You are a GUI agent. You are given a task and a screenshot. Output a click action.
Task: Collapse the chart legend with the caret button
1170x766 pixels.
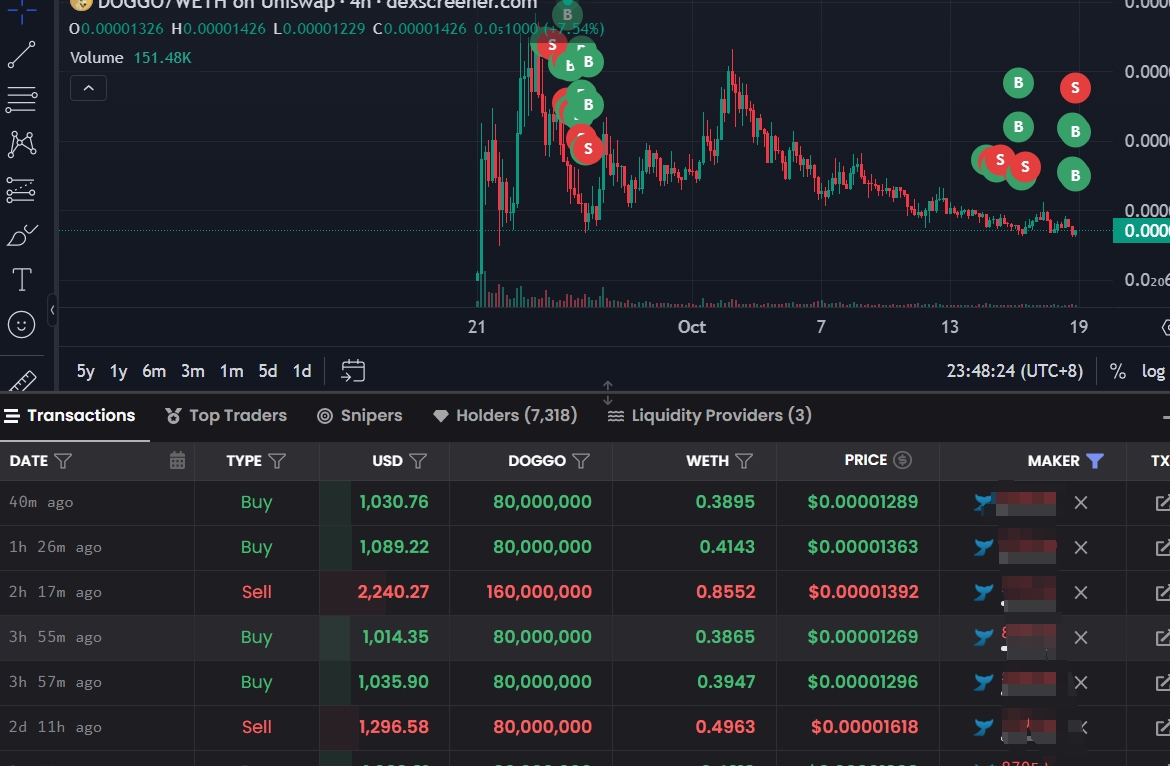click(88, 88)
